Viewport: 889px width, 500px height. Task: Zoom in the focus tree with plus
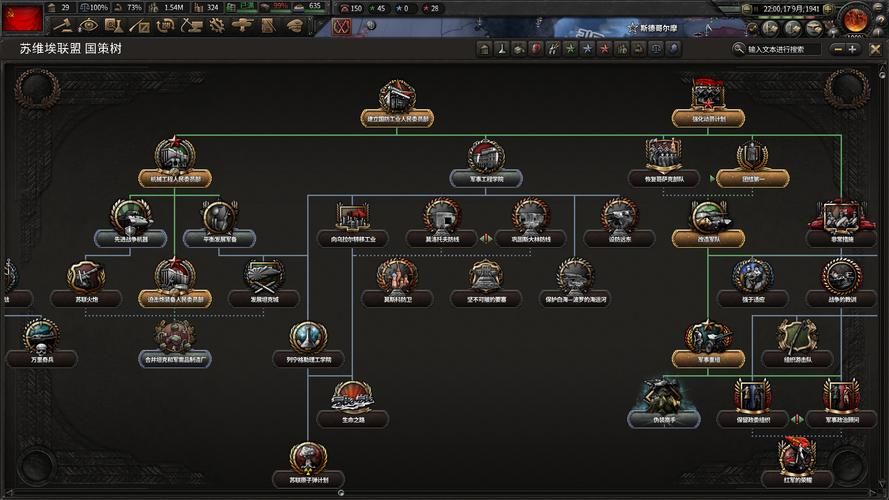click(x=852, y=49)
